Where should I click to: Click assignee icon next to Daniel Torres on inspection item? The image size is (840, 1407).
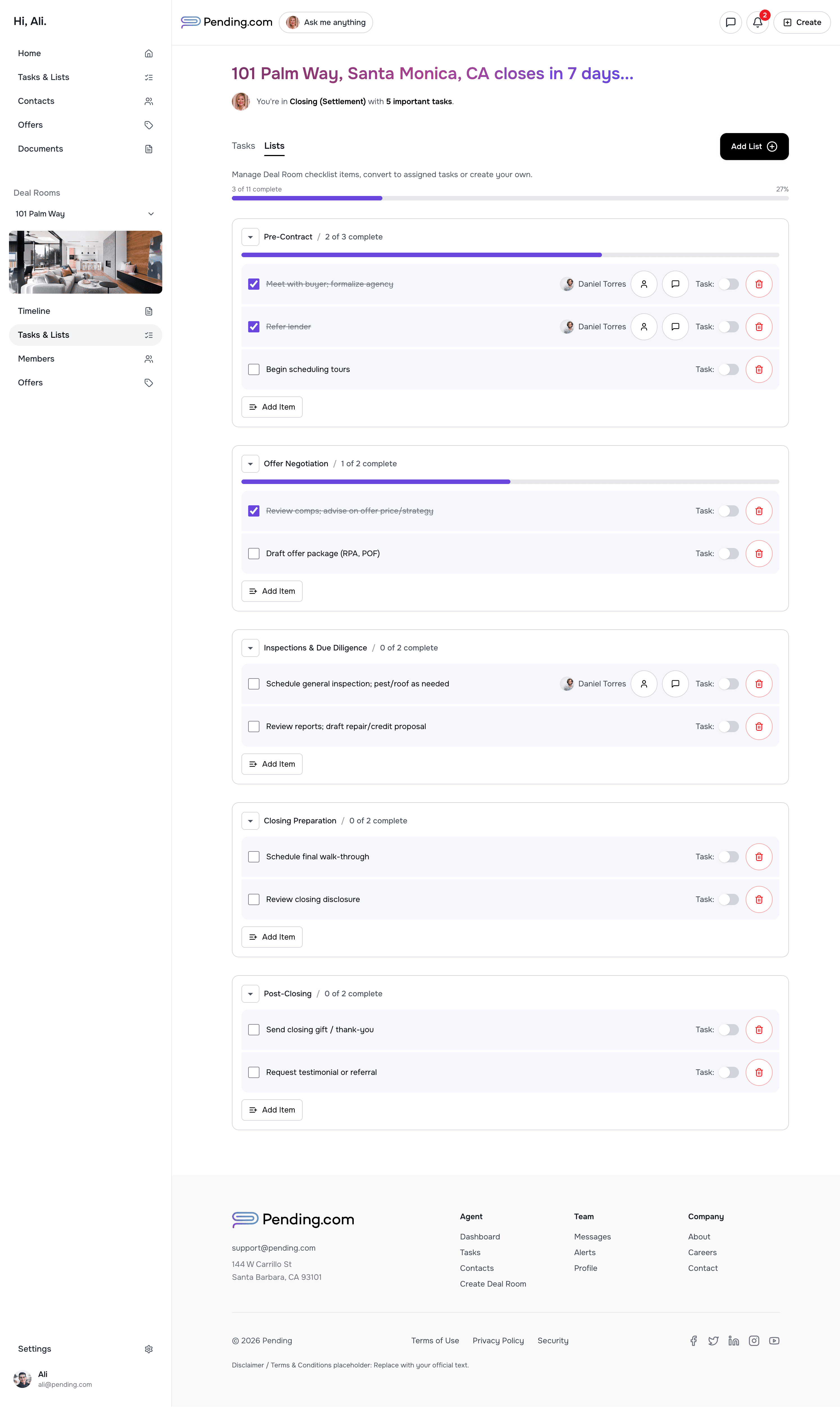(x=643, y=684)
